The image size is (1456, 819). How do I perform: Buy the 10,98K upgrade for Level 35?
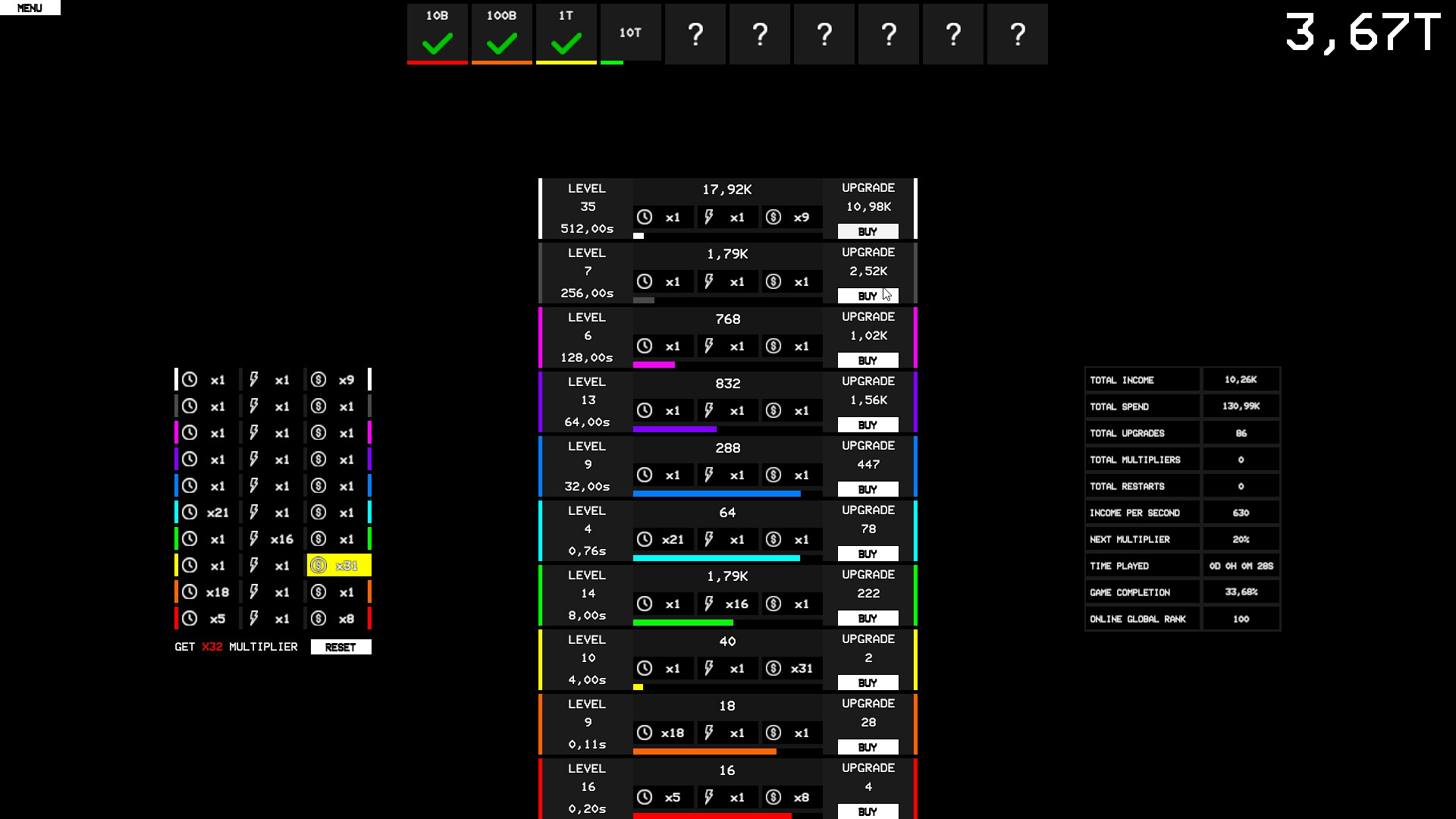coord(867,231)
